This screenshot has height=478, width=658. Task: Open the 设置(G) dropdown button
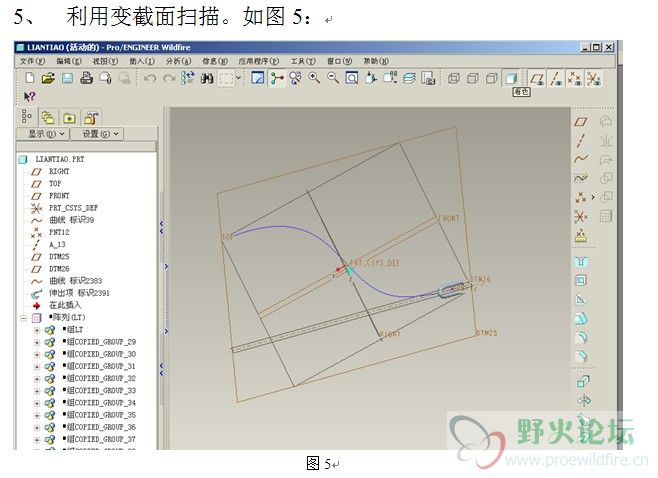[x=97, y=134]
